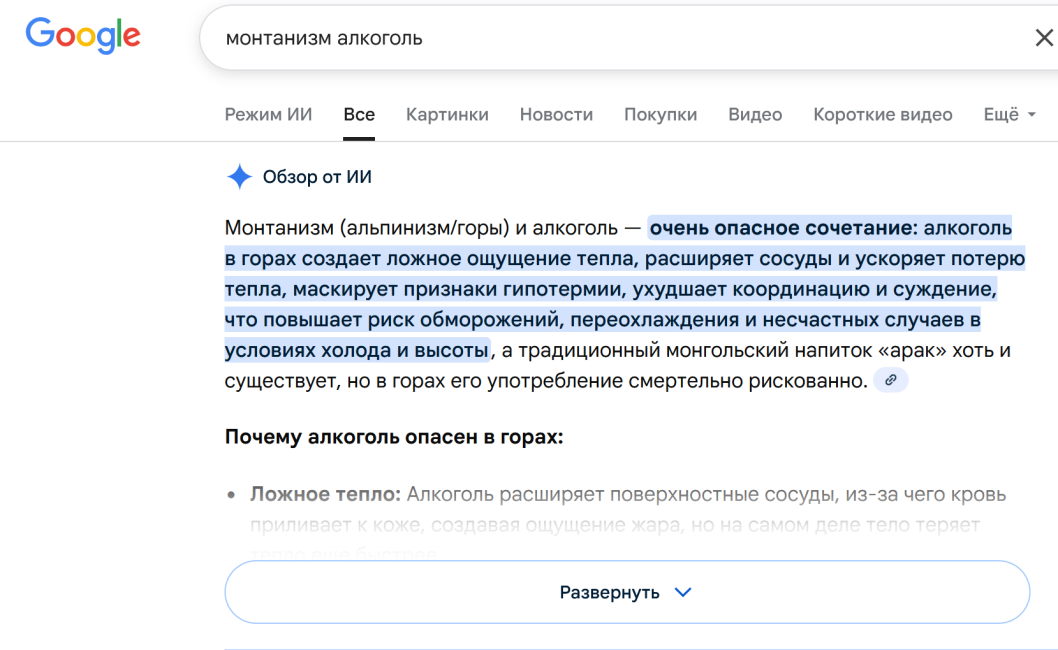1058x650 pixels.
Task: Open the Покупки shopping results
Action: pos(660,114)
